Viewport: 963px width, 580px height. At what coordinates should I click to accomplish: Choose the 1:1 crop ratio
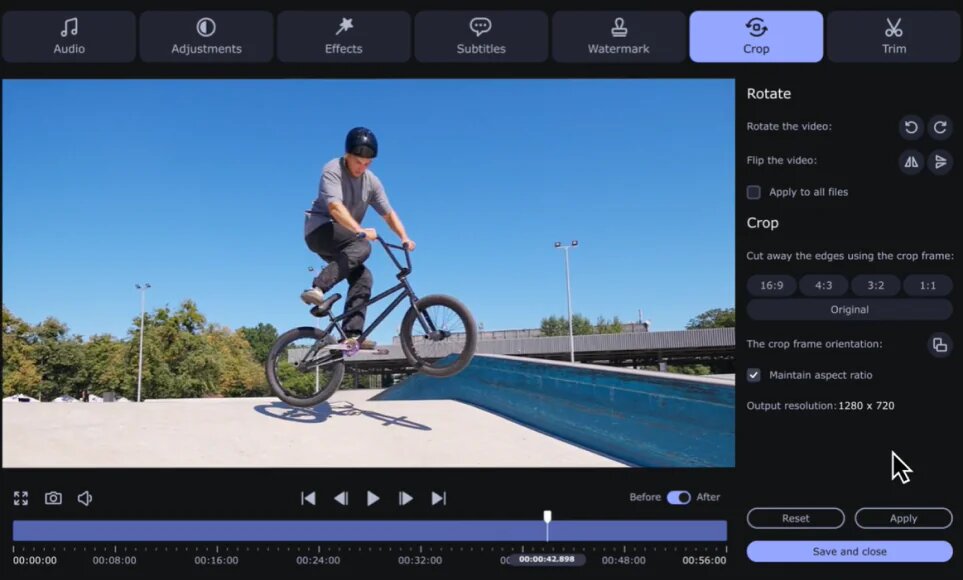(x=928, y=285)
